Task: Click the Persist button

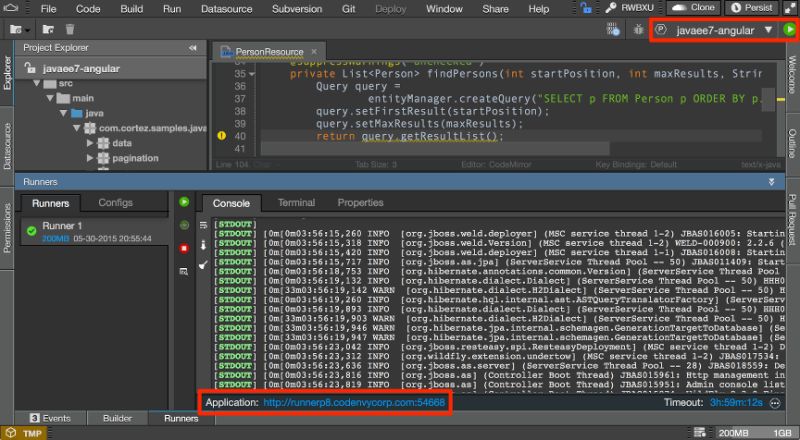Action: (752, 8)
